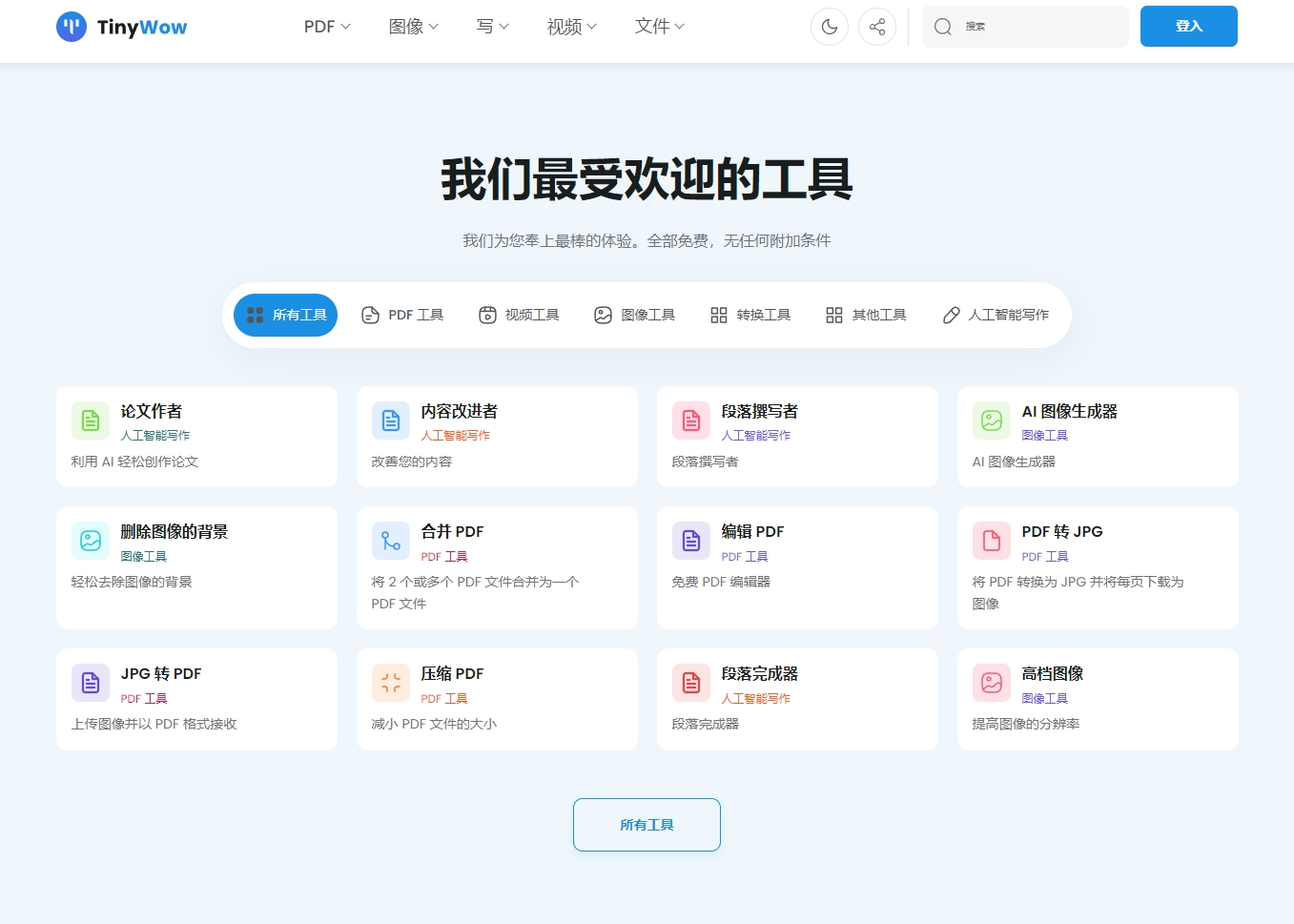Click 人工智能写作 tag under 论文作者
The height and width of the screenshot is (924, 1294).
coord(155,435)
